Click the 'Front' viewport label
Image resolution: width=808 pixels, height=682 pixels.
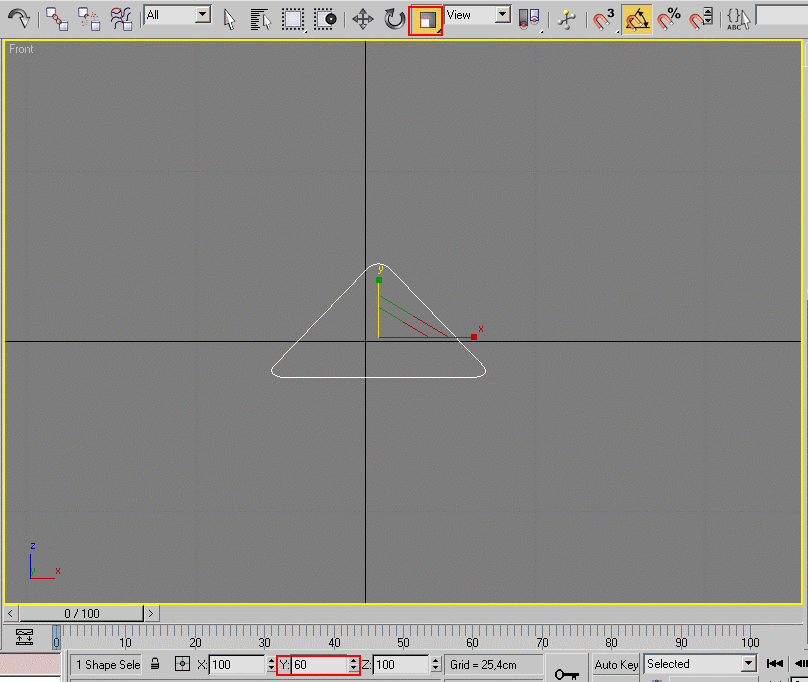pos(21,49)
